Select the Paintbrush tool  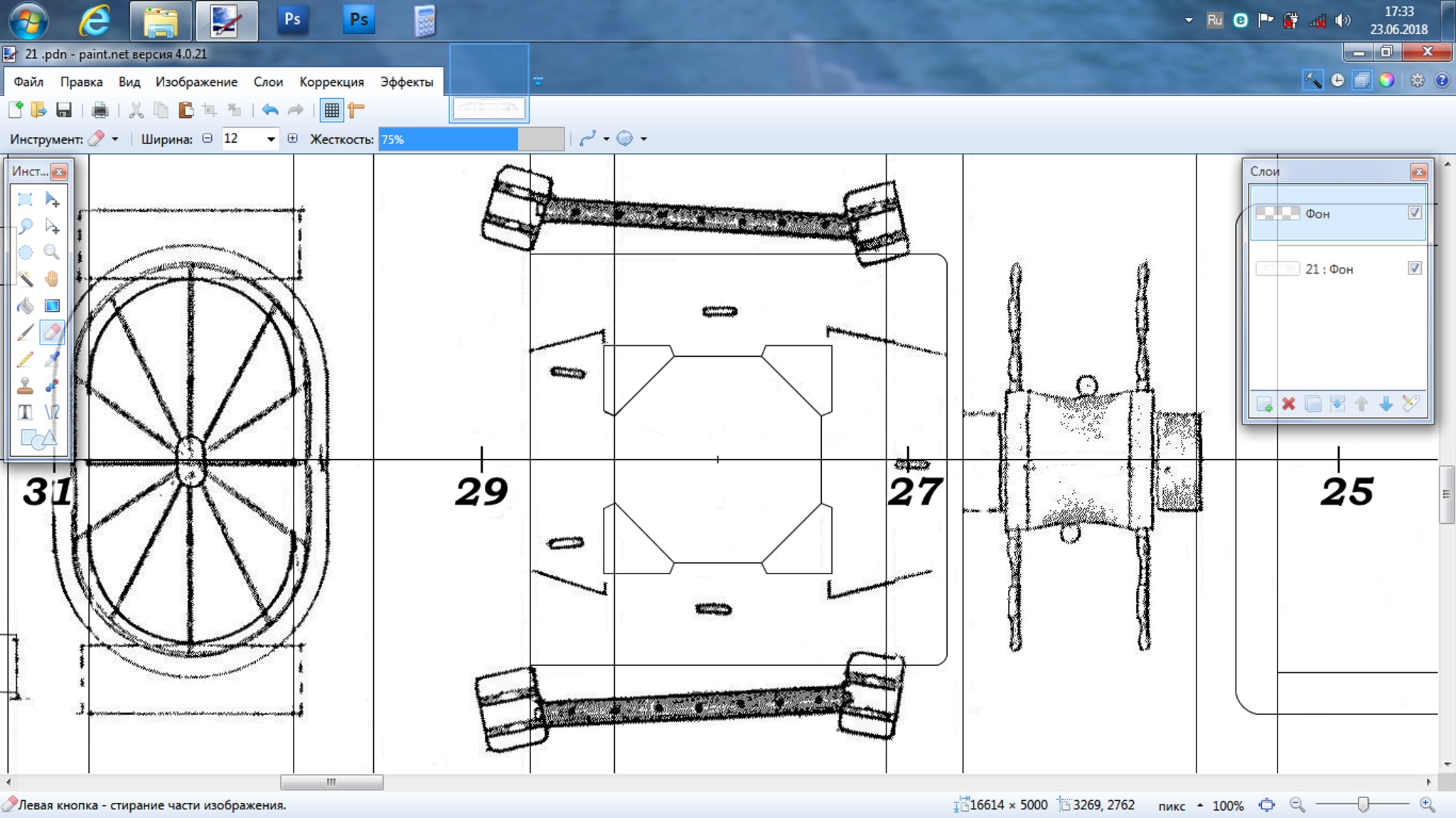pyautogui.click(x=25, y=332)
